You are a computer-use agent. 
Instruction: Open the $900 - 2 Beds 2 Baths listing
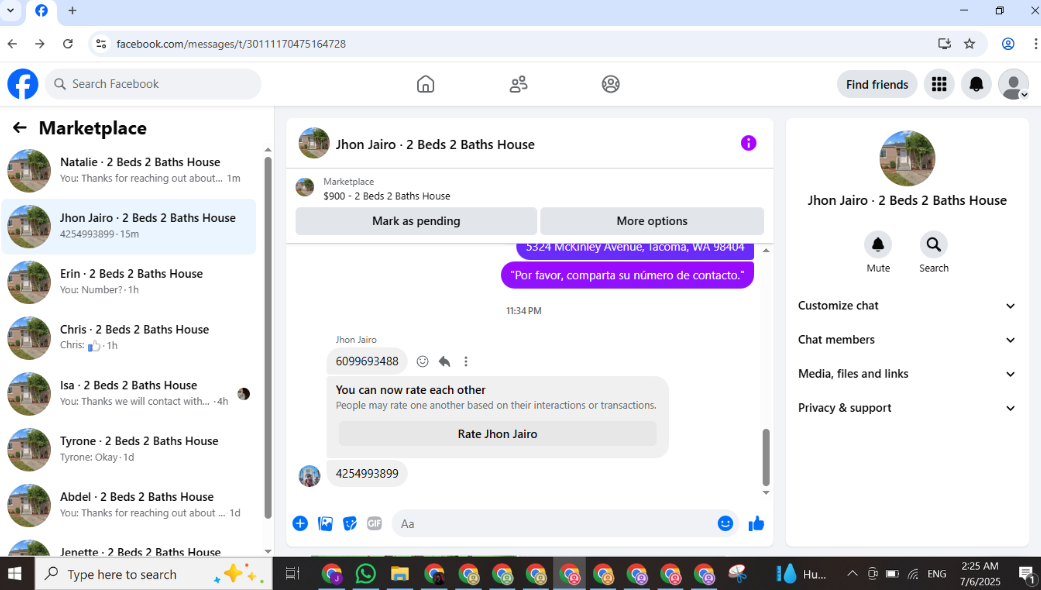(x=386, y=196)
